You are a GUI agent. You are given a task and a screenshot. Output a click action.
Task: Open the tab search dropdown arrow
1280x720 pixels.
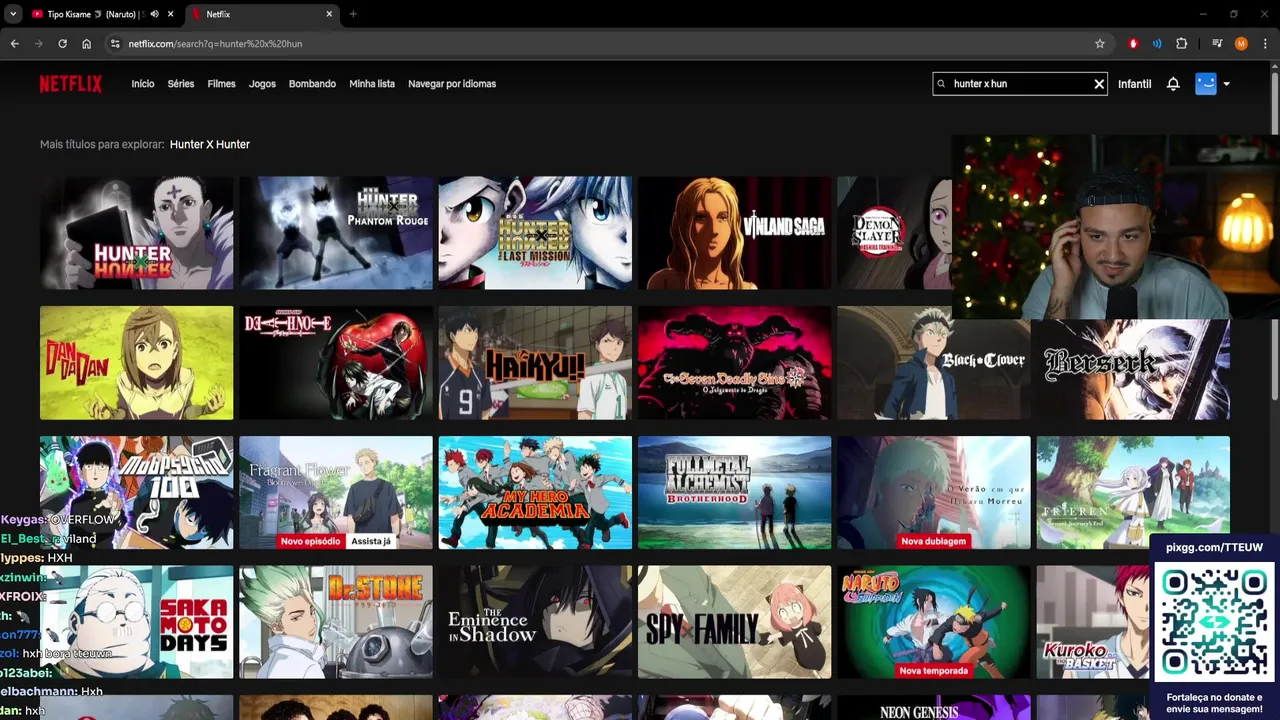coord(12,14)
